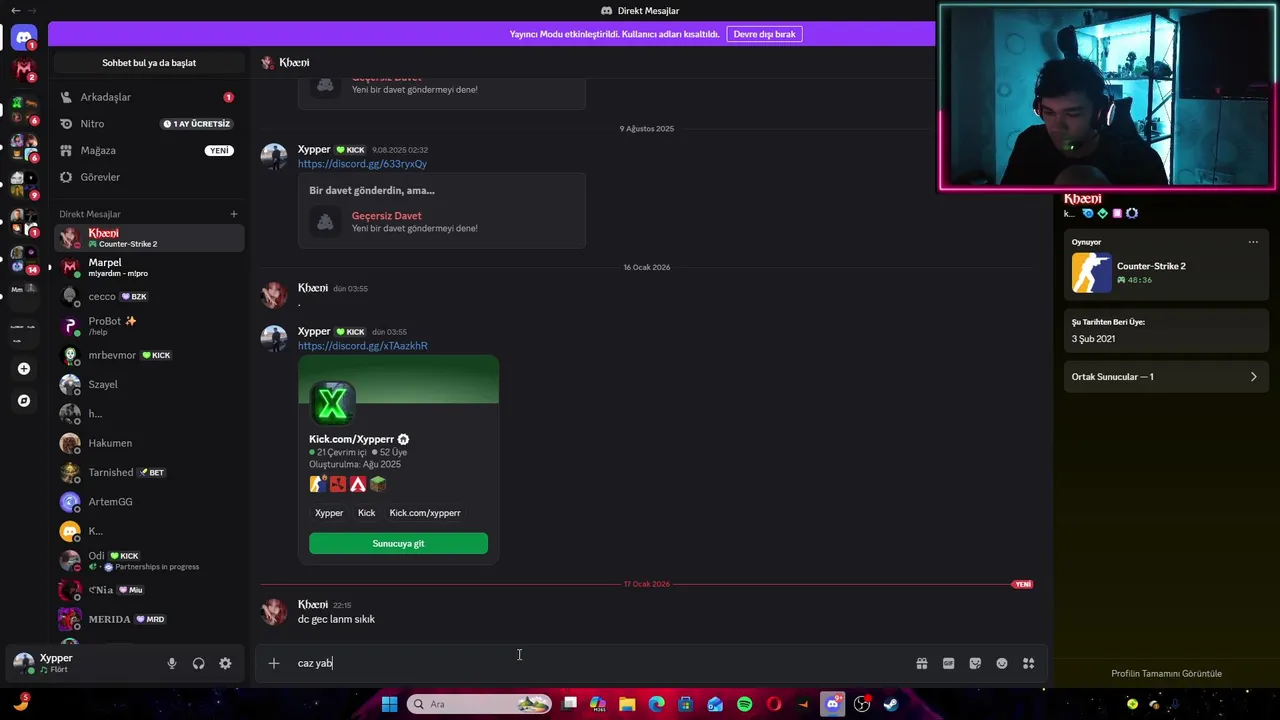Open ArtemGG direct message
This screenshot has height=720, width=1280.
[x=149, y=502]
